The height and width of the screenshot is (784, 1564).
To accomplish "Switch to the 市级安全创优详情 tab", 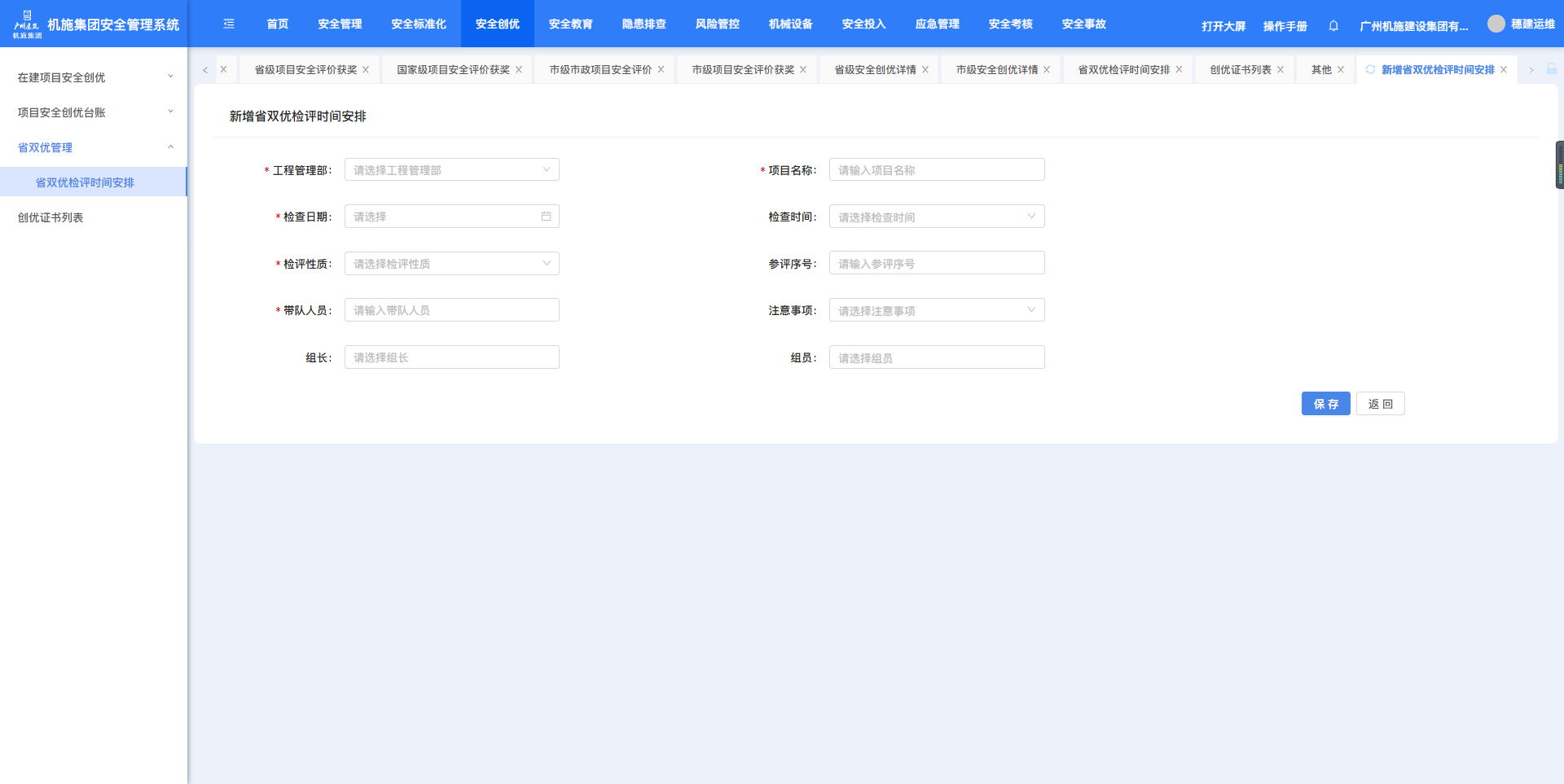I will point(996,70).
